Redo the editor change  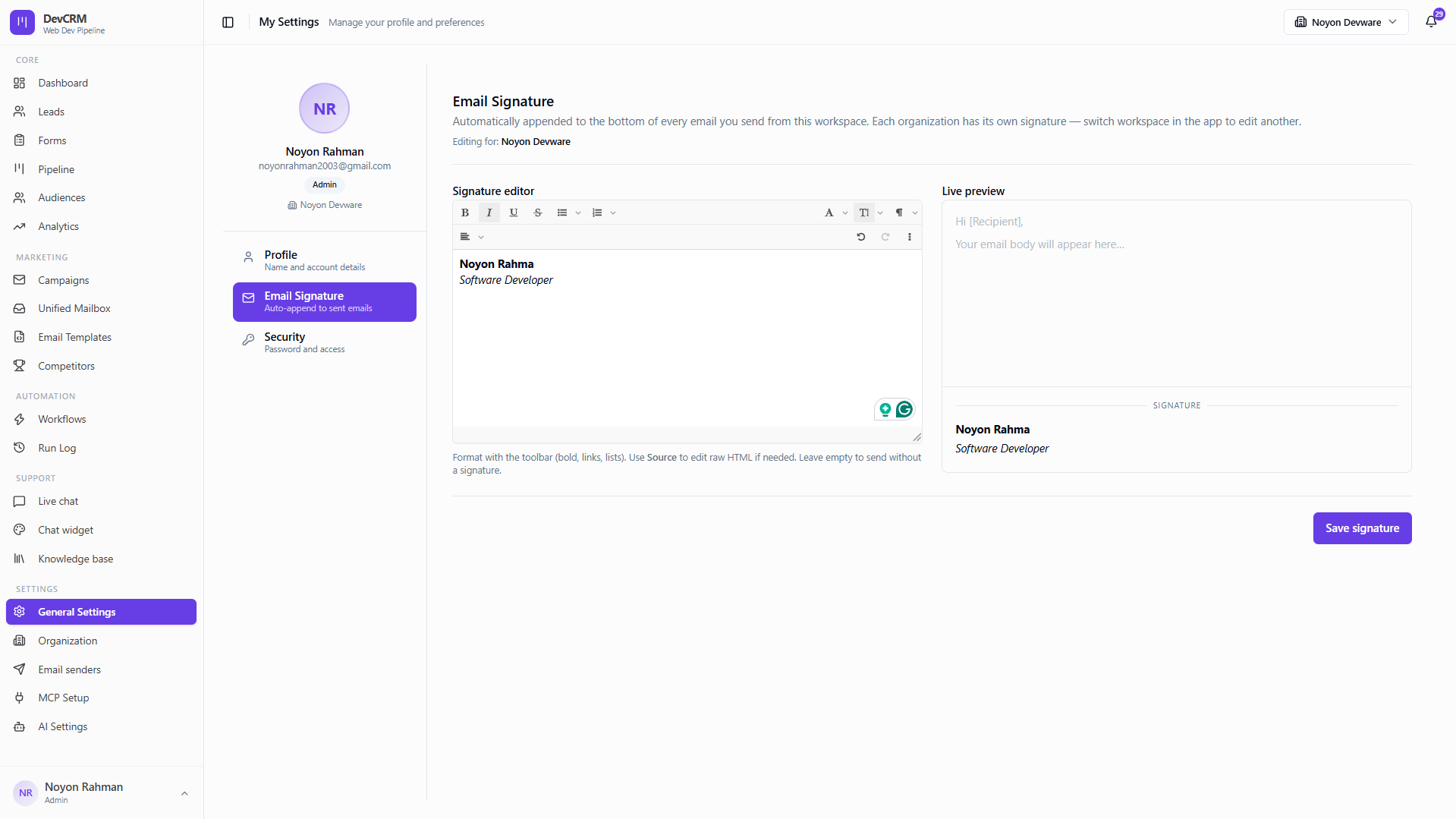click(885, 237)
